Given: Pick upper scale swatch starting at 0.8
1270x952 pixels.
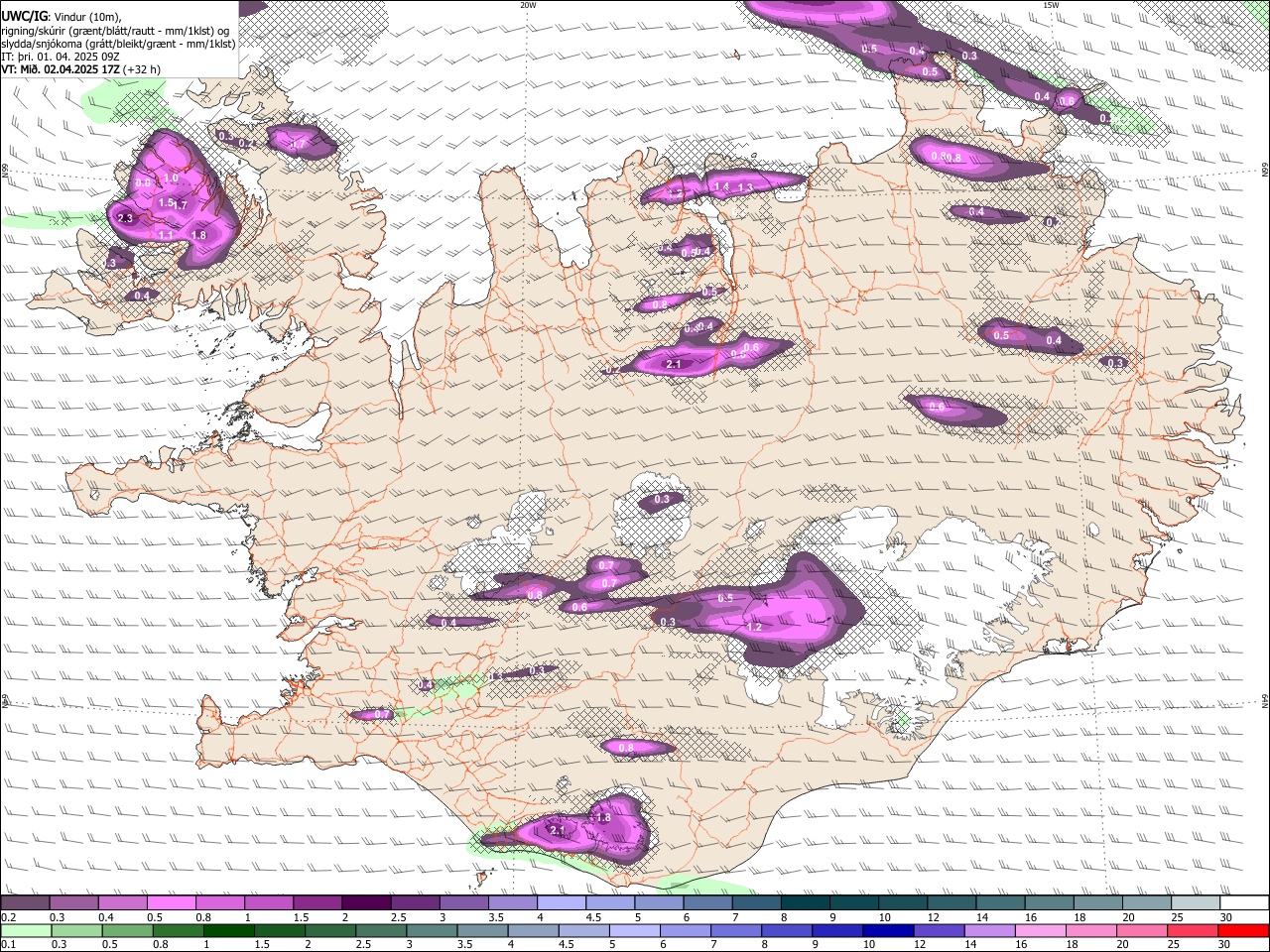Looking at the screenshot, I should coord(219,902).
